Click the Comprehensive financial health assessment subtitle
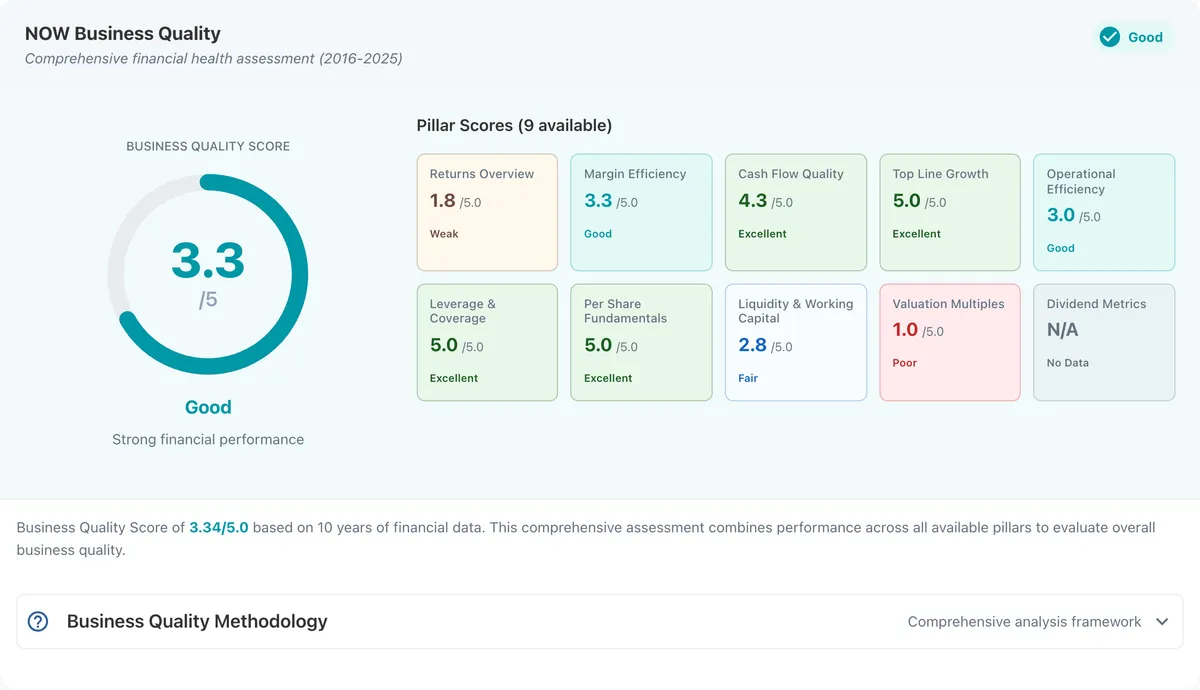The width and height of the screenshot is (1200, 690). 214,59
